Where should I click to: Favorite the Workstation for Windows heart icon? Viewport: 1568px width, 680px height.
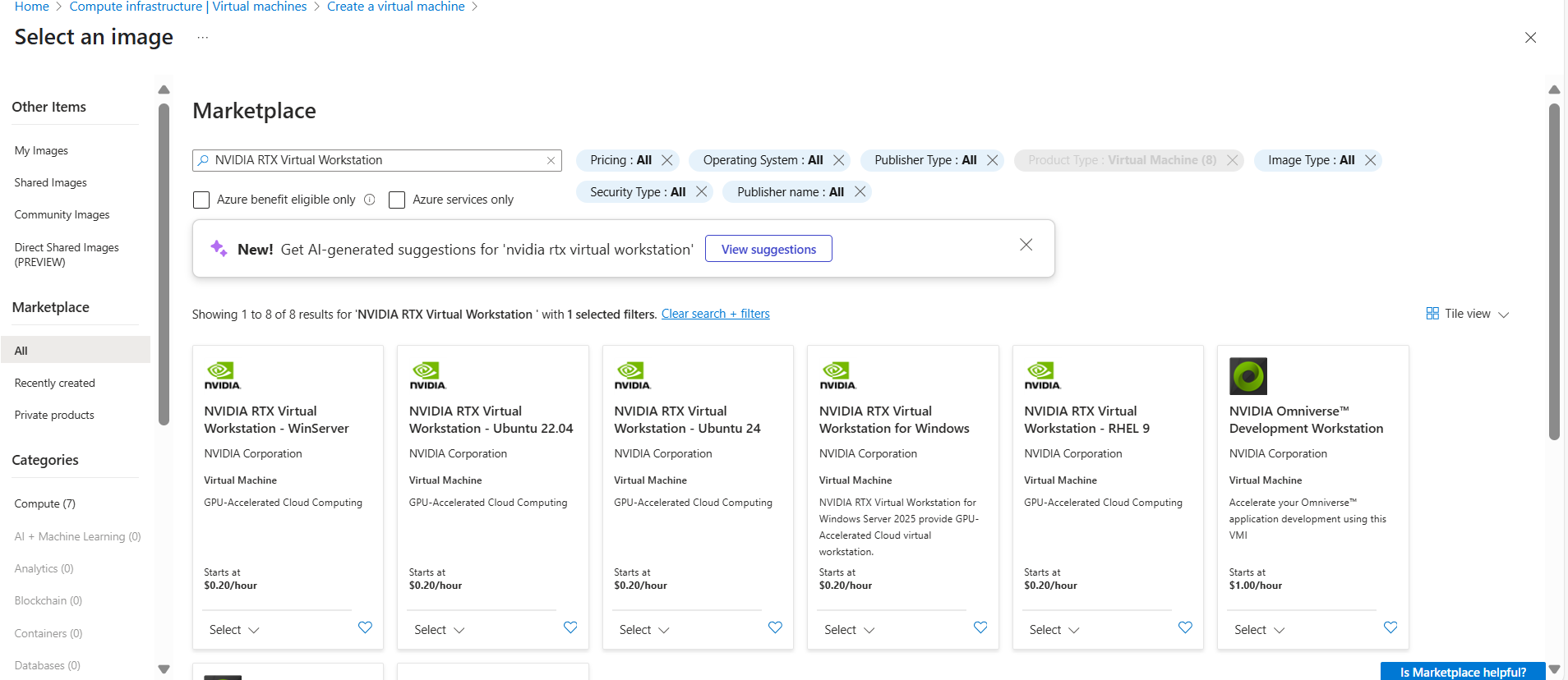pos(980,627)
